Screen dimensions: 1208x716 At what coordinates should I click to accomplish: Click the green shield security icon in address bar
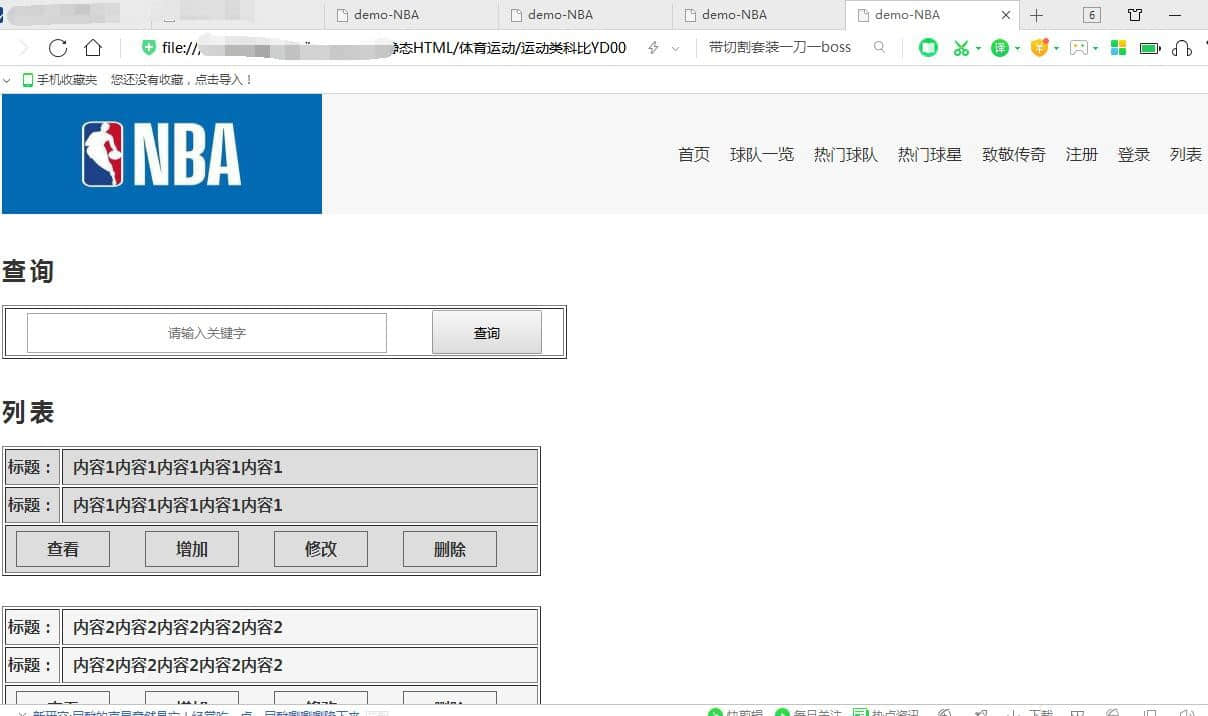coord(149,48)
